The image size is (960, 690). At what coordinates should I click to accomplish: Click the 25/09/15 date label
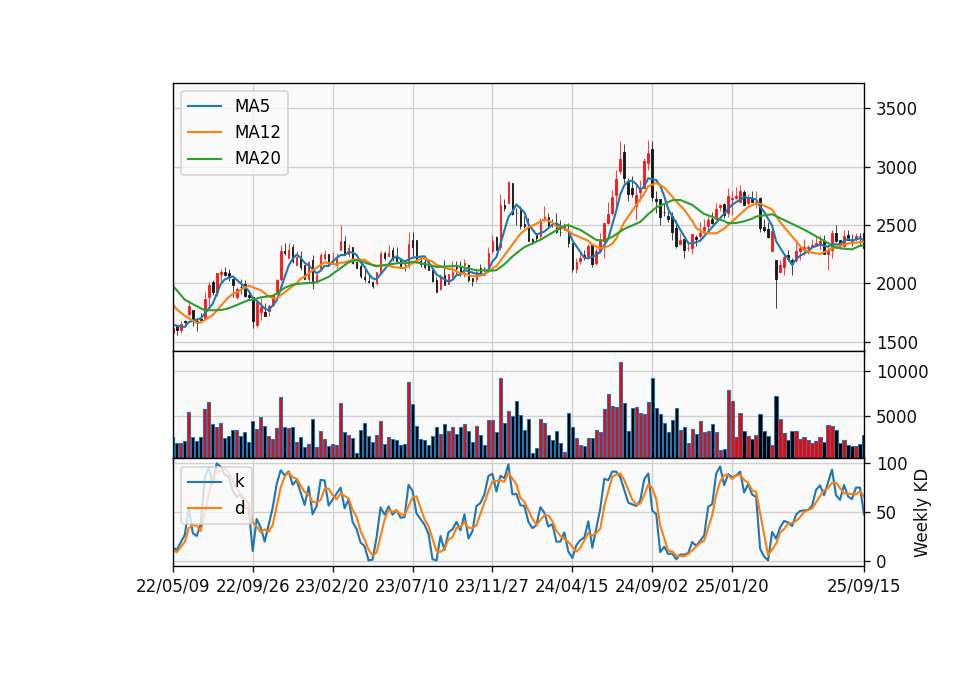(x=864, y=586)
